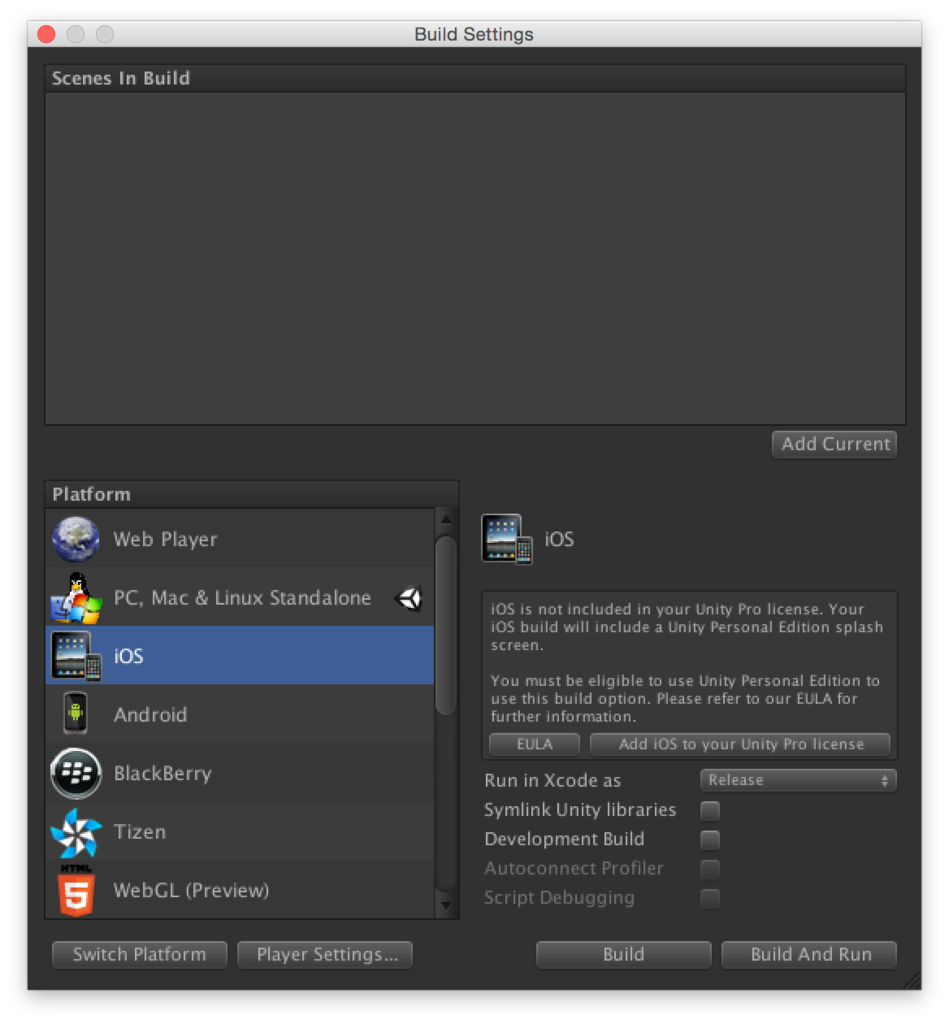This screenshot has height=1024, width=949.
Task: Open Player Settings
Action: point(325,955)
